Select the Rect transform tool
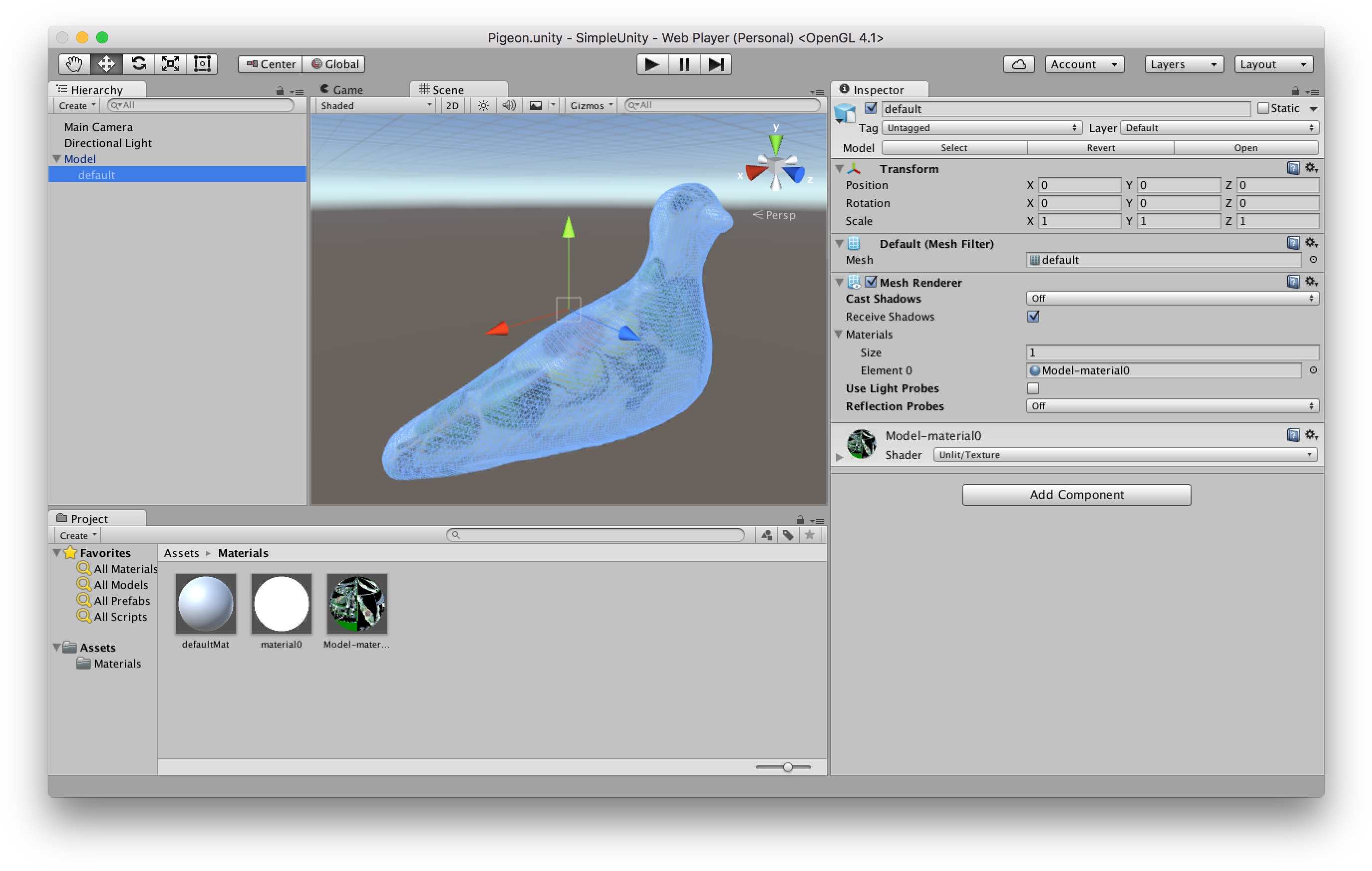The image size is (1372, 871). 202,64
